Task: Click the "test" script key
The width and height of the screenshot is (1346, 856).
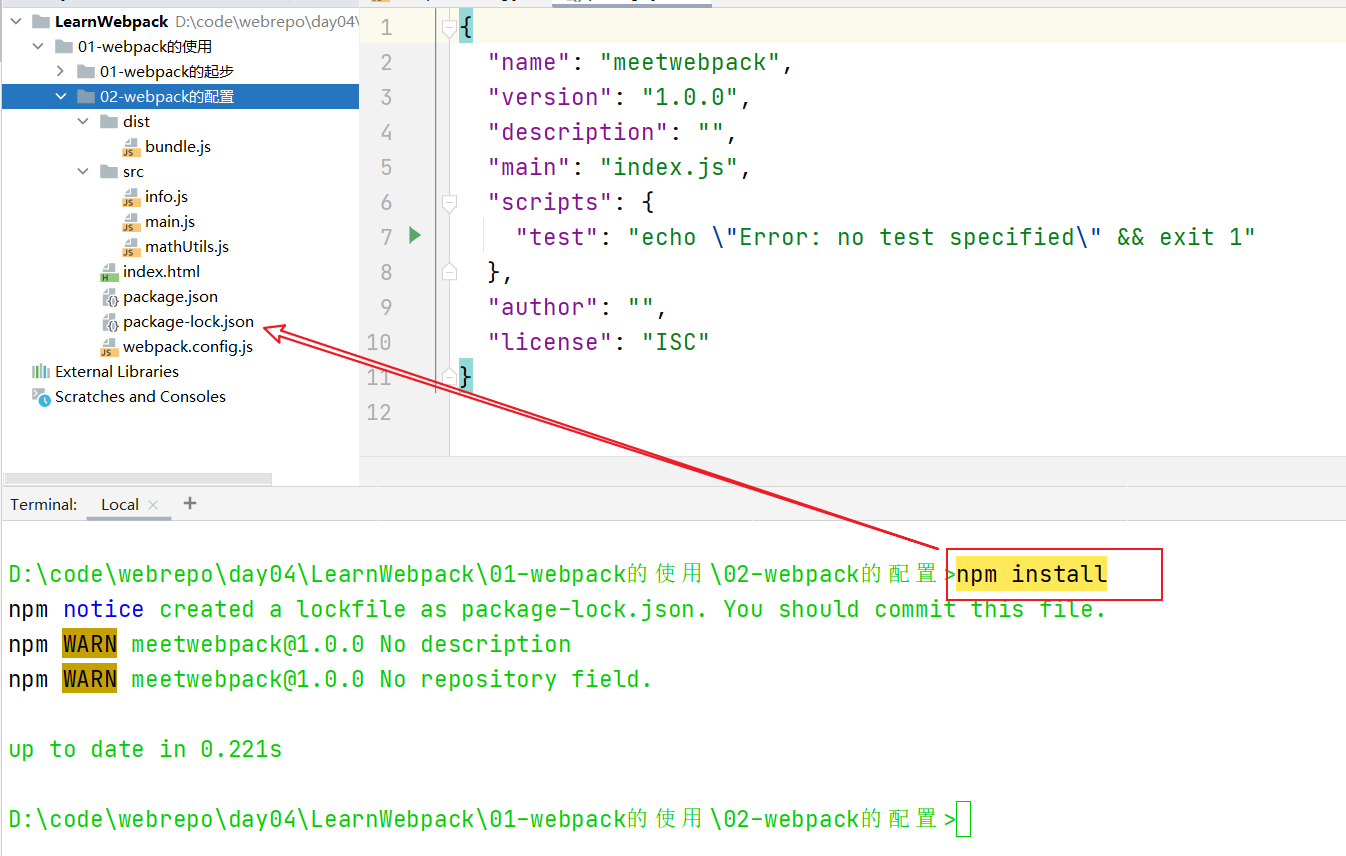Action: tap(557, 237)
